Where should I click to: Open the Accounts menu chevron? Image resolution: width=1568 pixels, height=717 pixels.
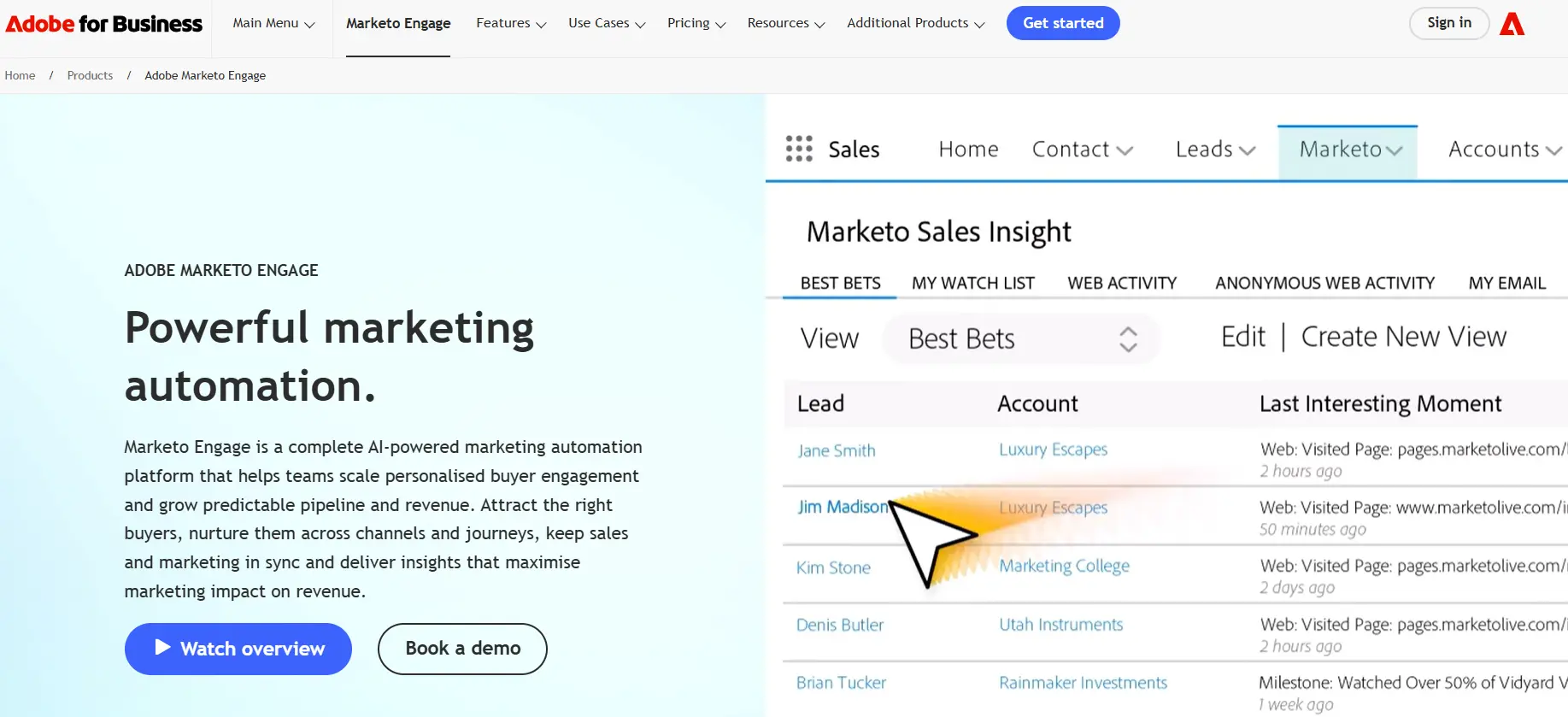point(1553,150)
